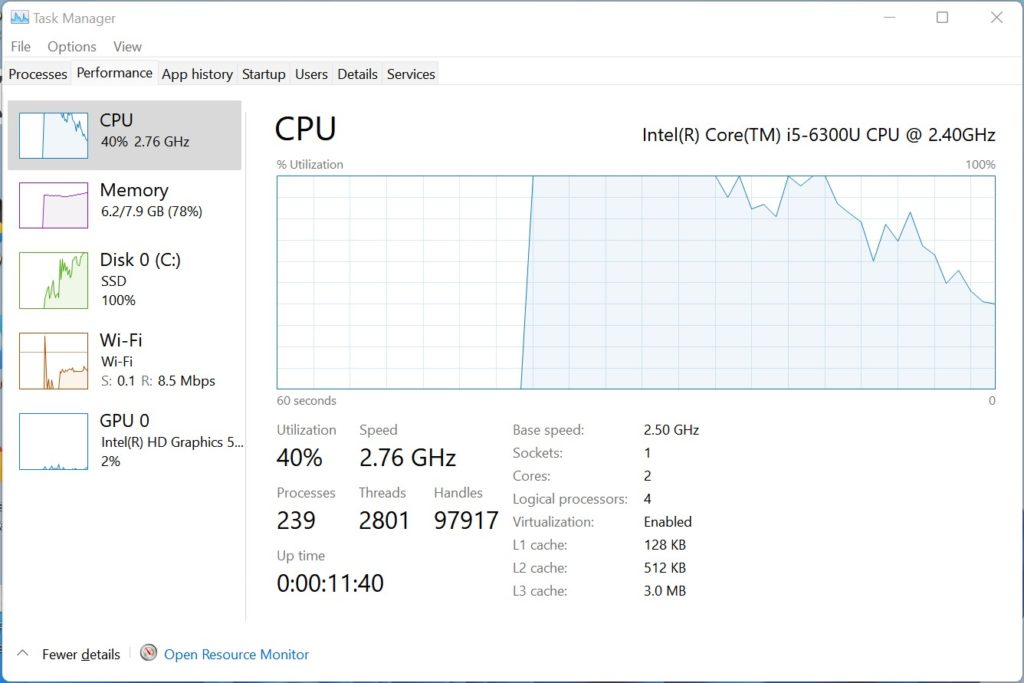Go to the Startup tab
Viewport: 1024px width, 683px height.
264,74
